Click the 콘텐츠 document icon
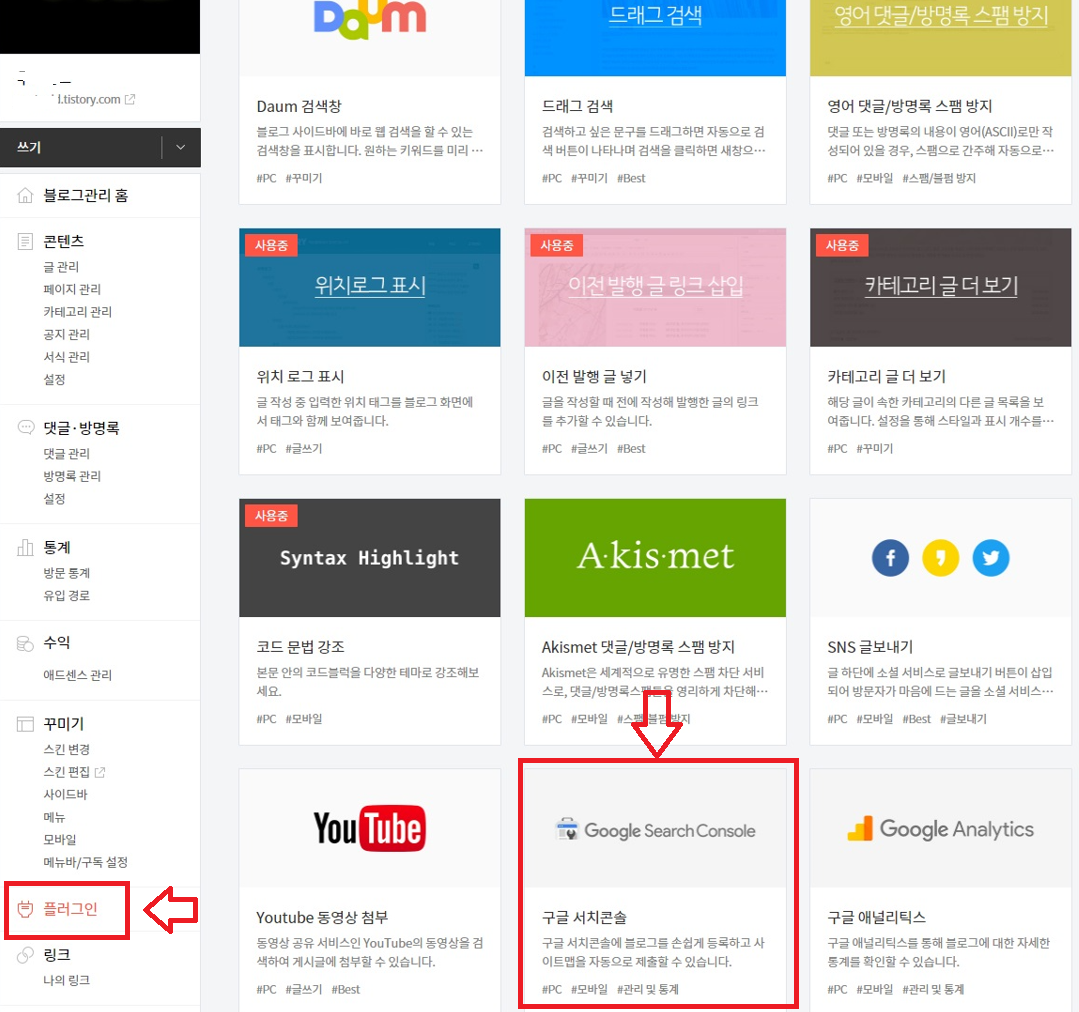This screenshot has width=1079, height=1012. point(25,241)
